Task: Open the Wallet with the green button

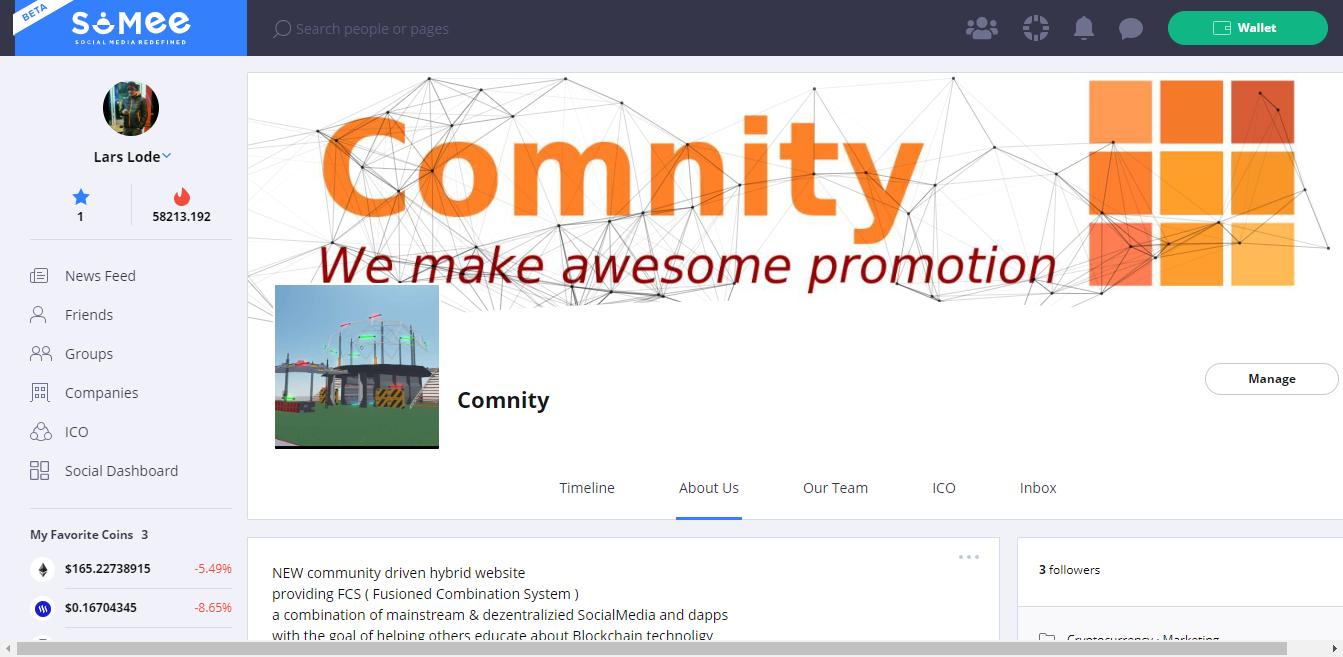Action: 1247,28
